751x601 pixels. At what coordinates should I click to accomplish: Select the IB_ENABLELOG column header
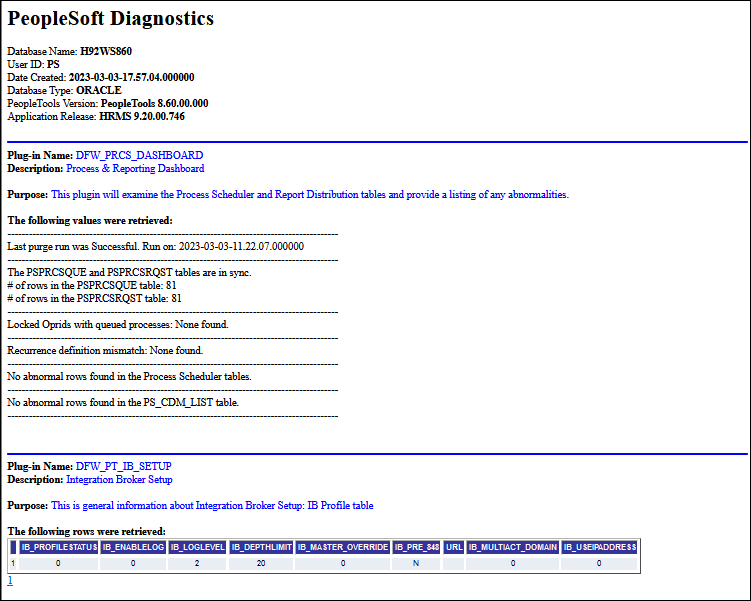tap(133, 547)
